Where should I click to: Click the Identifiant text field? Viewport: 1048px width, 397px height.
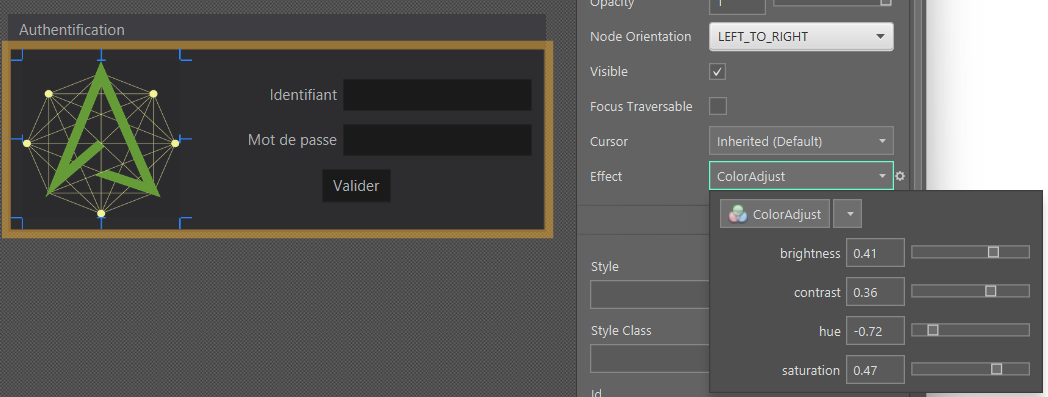(x=437, y=95)
